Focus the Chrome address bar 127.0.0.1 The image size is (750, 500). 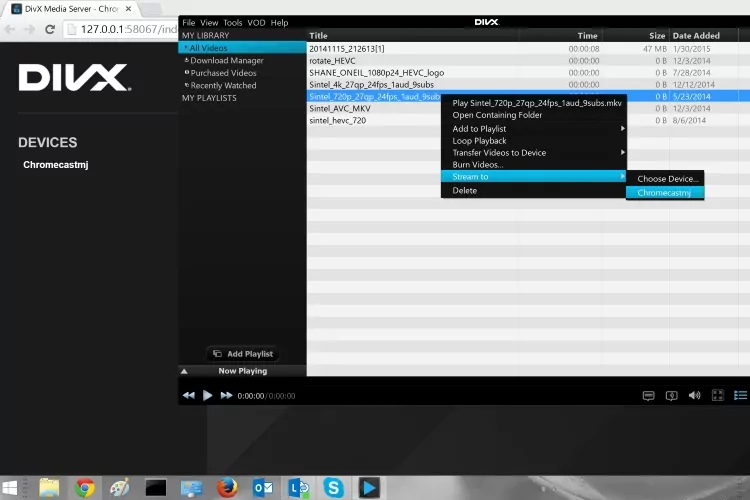click(x=122, y=29)
